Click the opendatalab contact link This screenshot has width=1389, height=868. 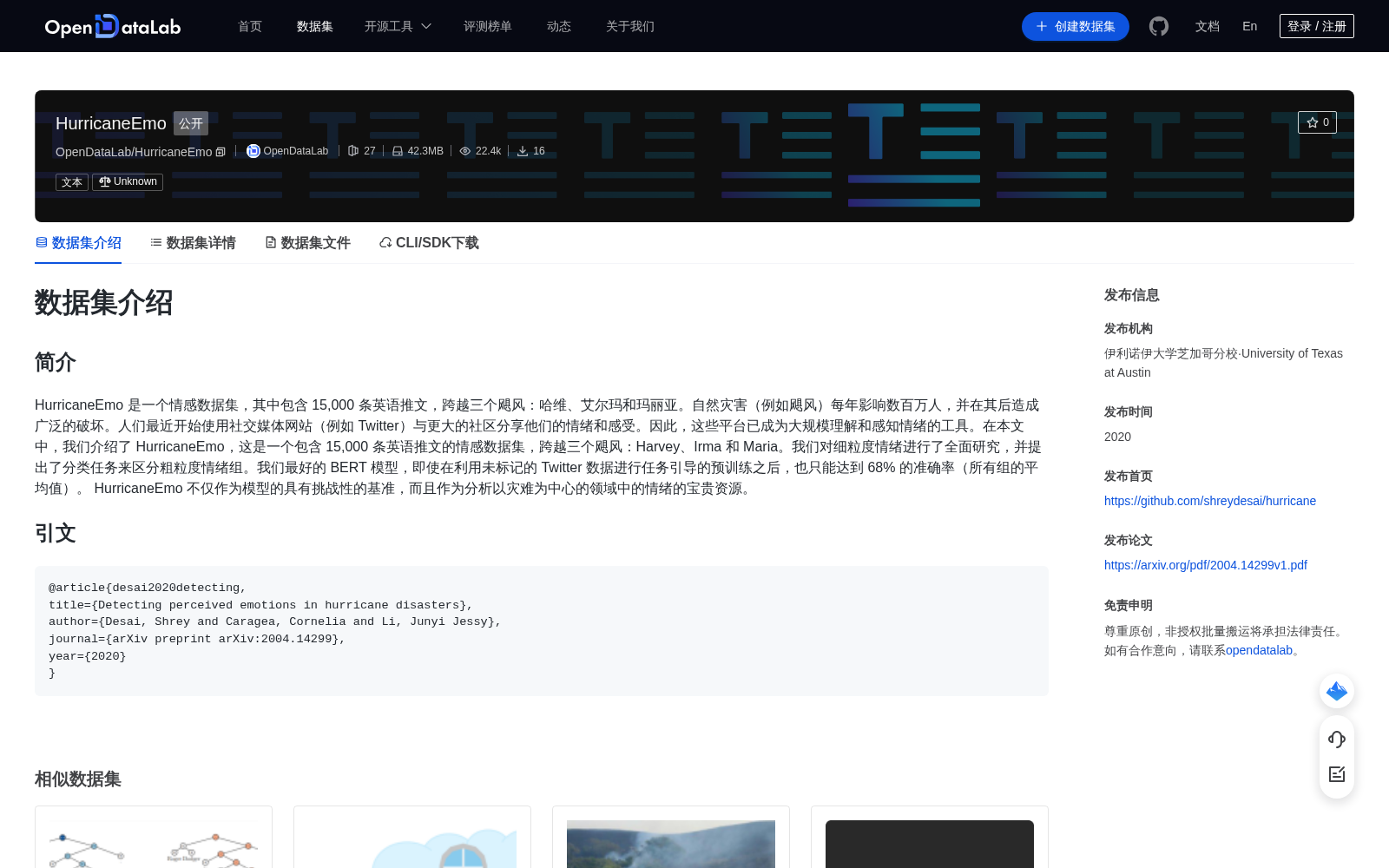coord(1259,650)
